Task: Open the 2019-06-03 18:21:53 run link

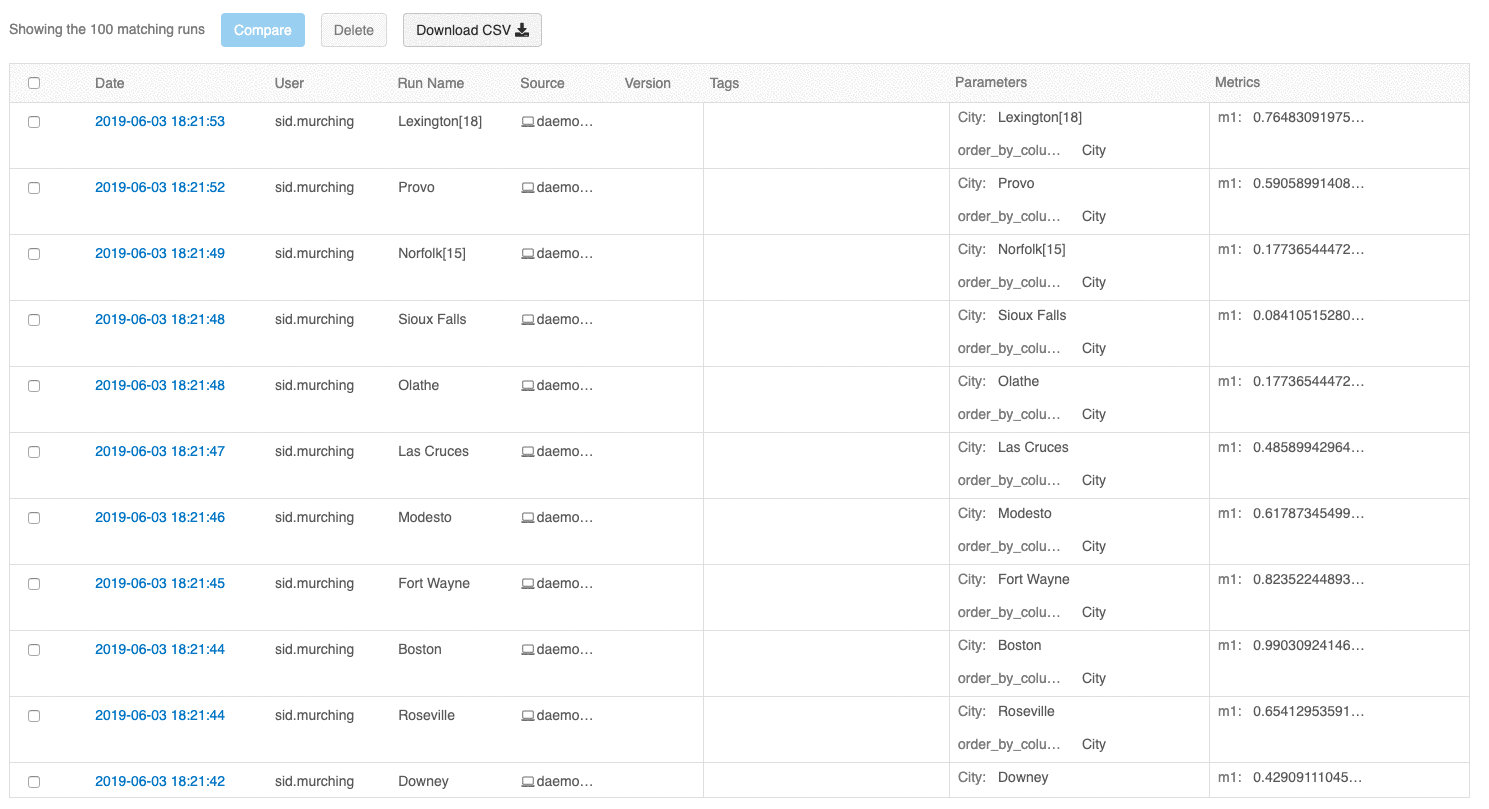Action: coord(160,122)
